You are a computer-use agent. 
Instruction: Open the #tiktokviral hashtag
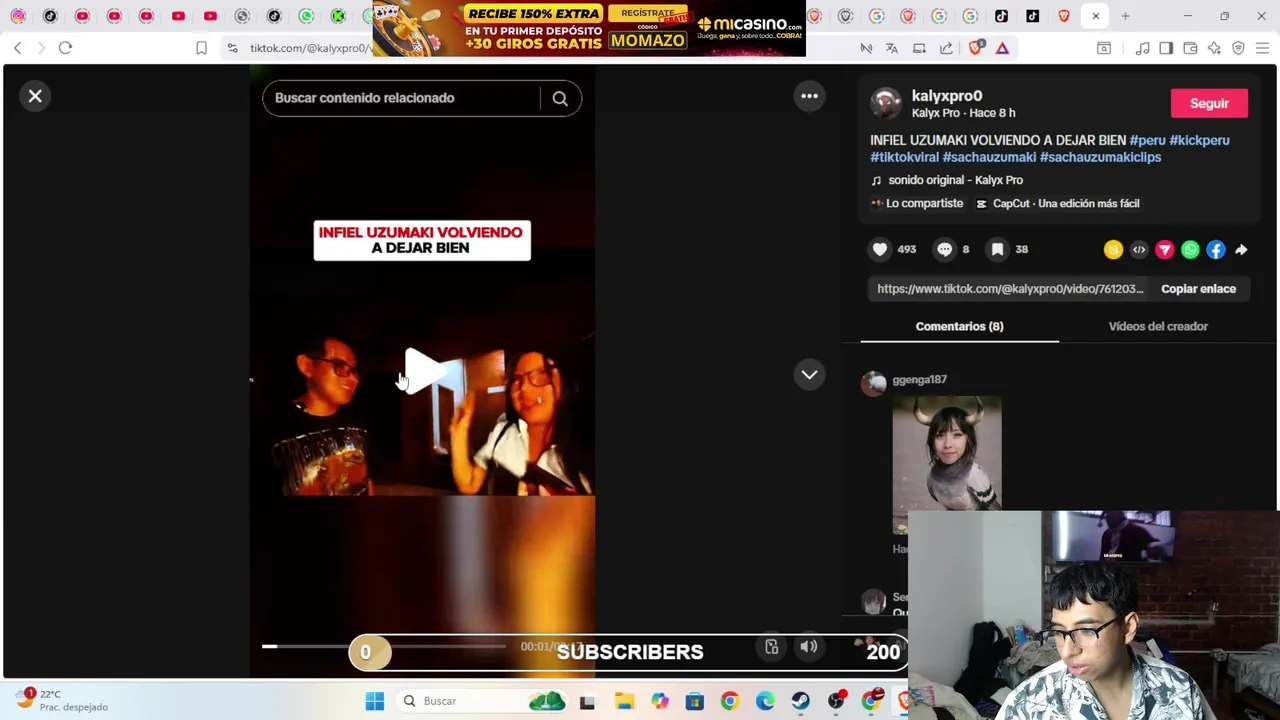point(904,157)
